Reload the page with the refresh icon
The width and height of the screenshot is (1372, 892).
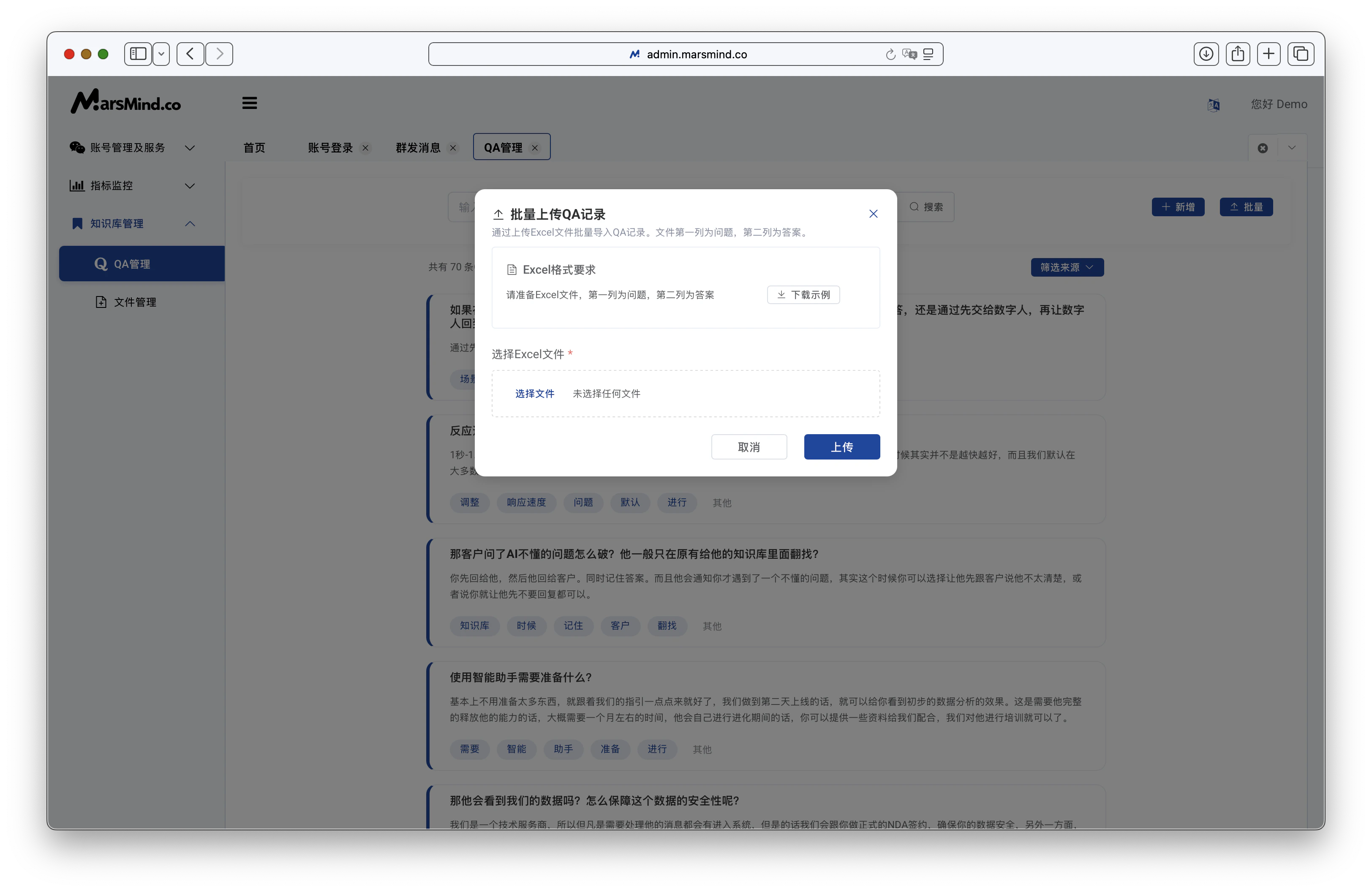point(890,54)
